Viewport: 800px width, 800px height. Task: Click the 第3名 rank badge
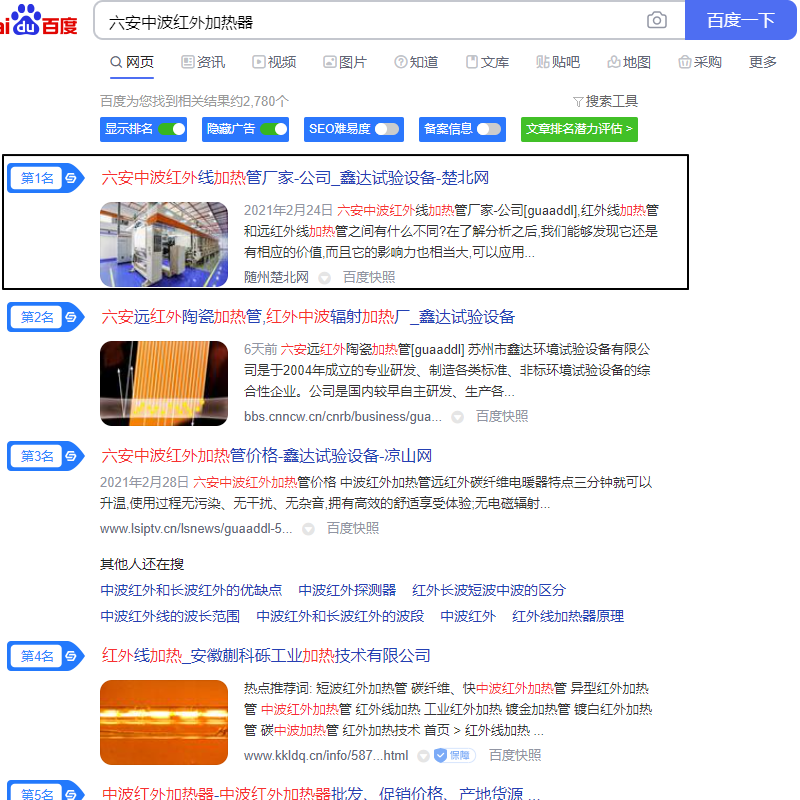click(45, 456)
